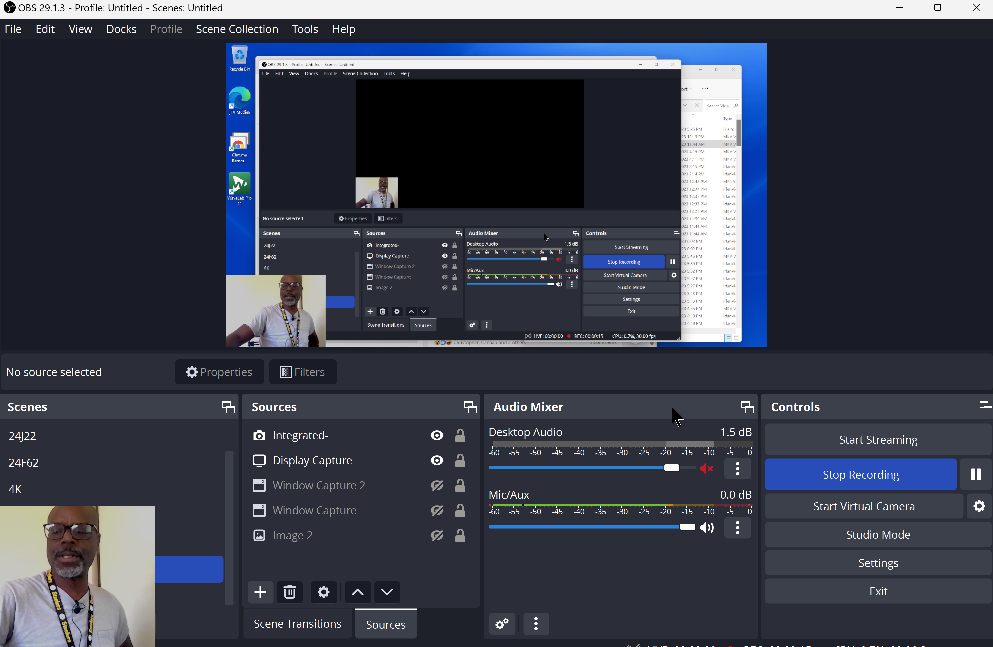Open the Profile menu
Screen dimensions: 993x647
point(166,29)
